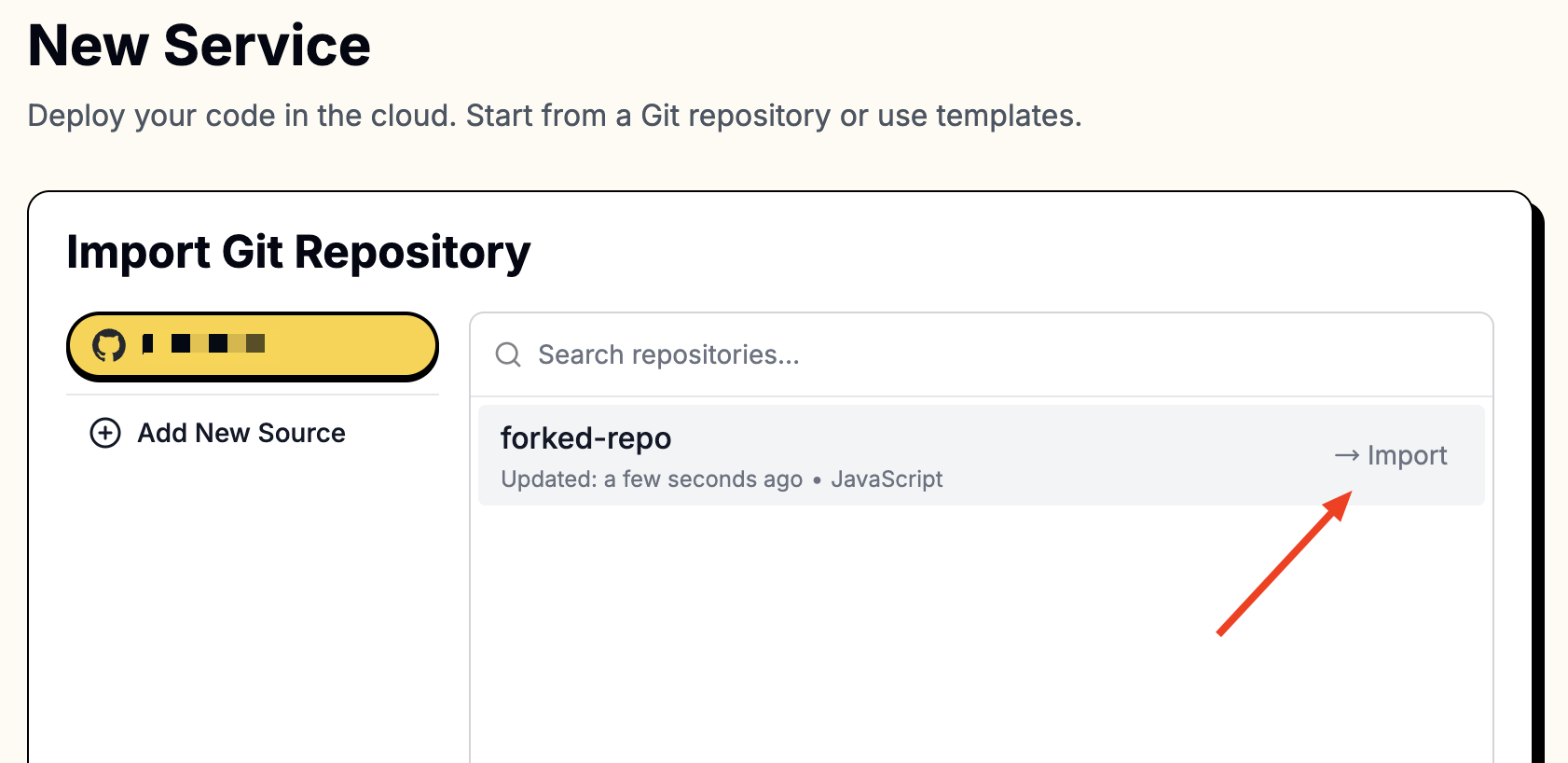This screenshot has width=1568, height=763.
Task: Click the JavaScript language label
Action: click(887, 479)
